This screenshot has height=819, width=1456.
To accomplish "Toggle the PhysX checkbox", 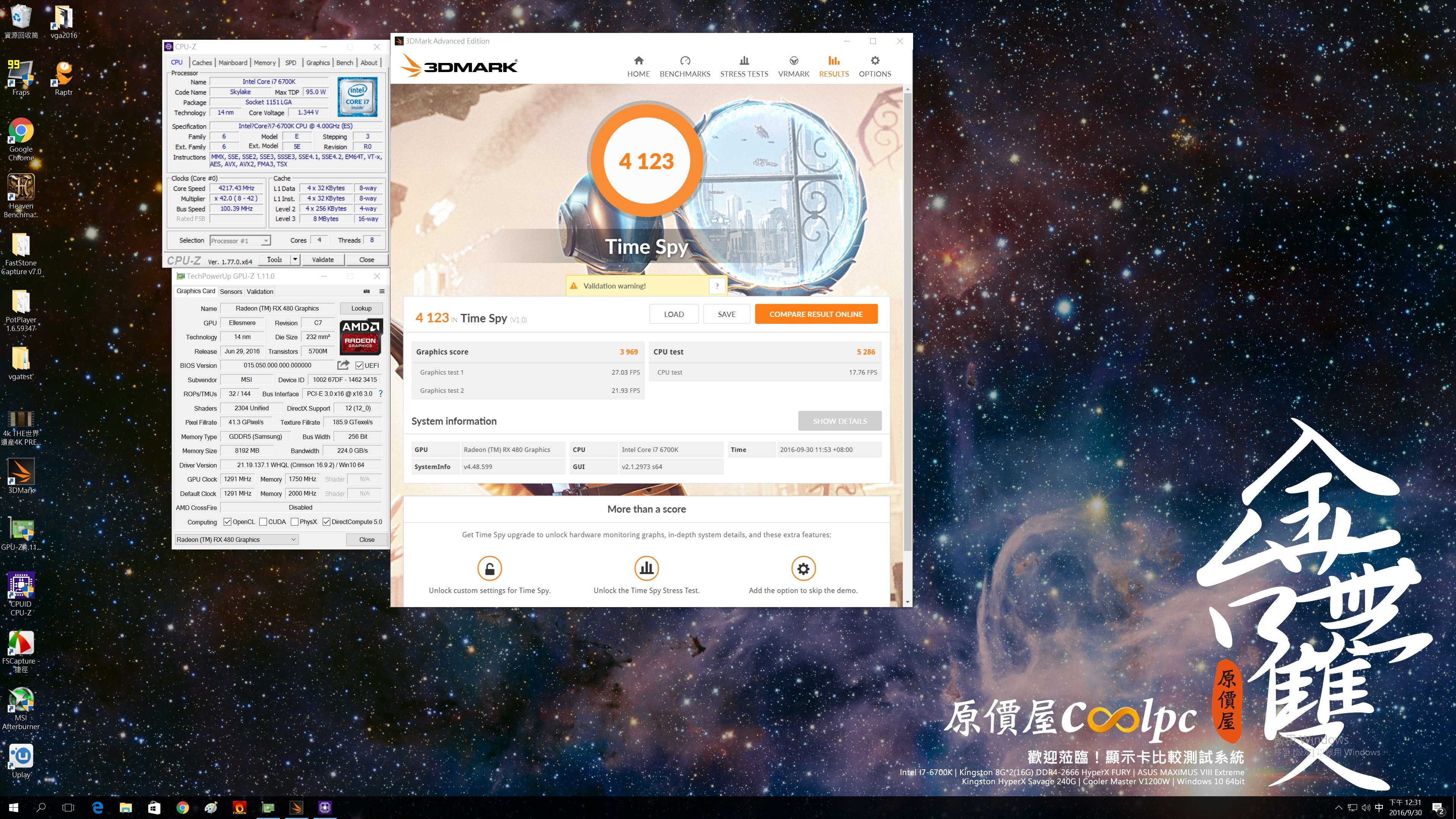I will tap(295, 522).
